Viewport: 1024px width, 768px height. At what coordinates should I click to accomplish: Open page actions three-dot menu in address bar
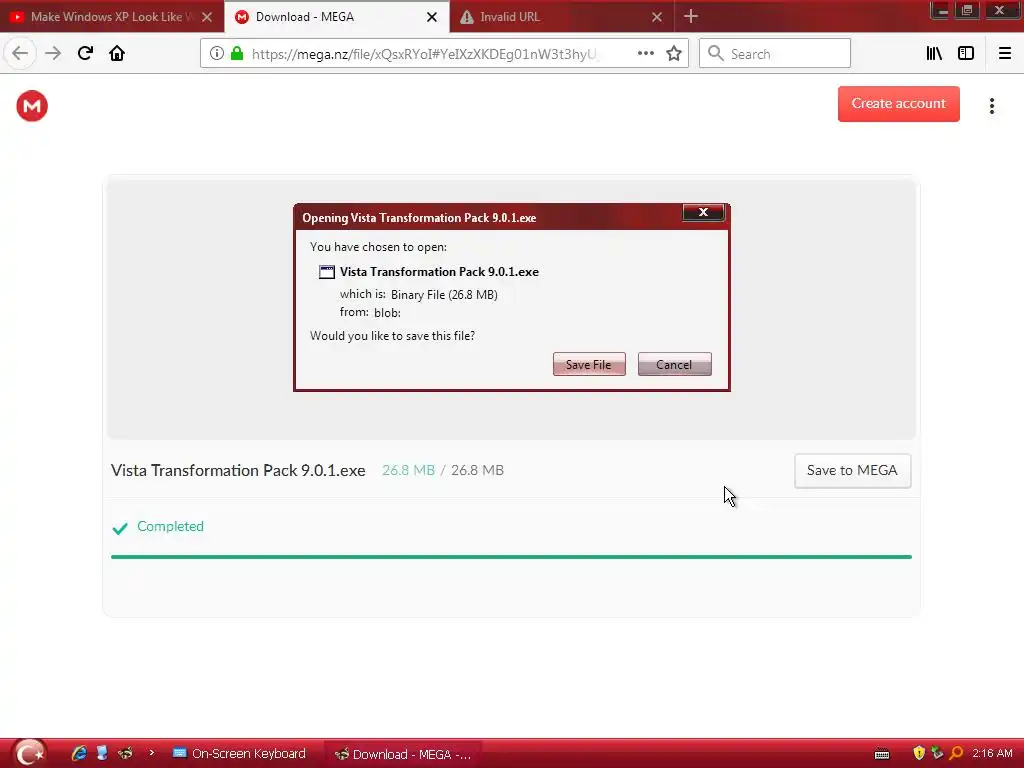[645, 54]
